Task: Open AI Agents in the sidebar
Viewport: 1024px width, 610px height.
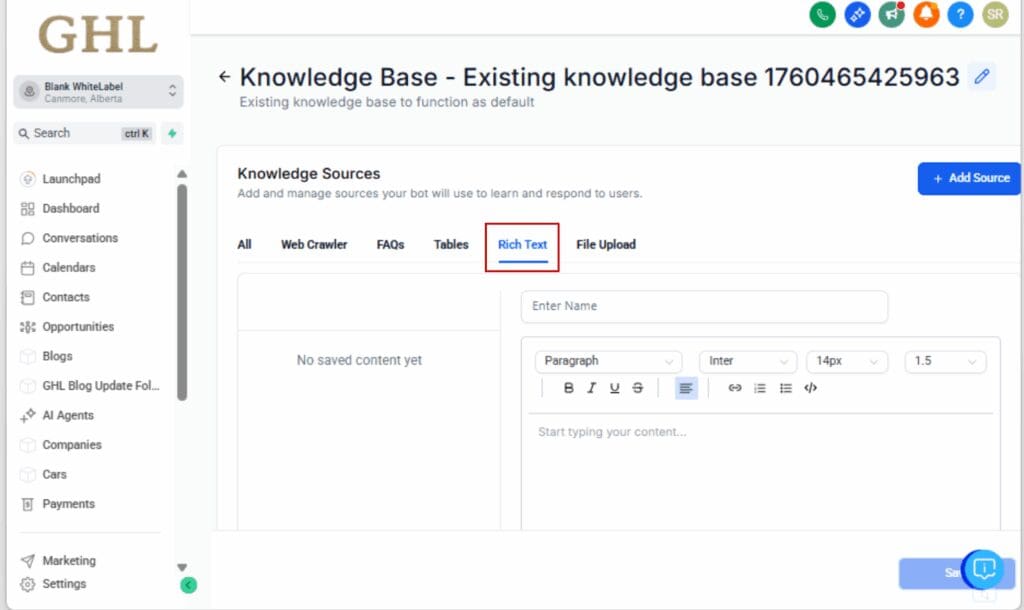Action: [x=69, y=415]
